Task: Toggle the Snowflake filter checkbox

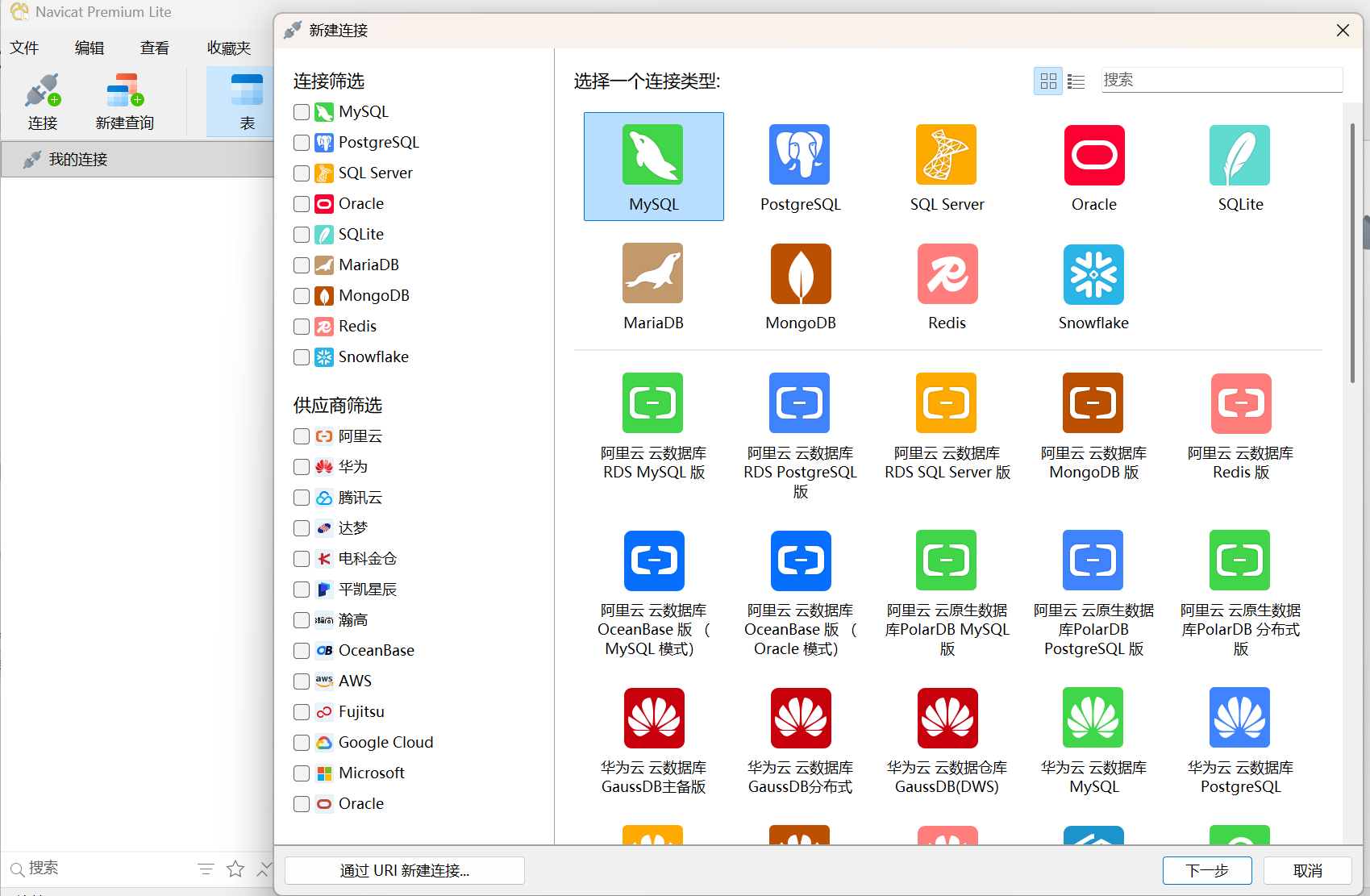Action: pos(302,357)
